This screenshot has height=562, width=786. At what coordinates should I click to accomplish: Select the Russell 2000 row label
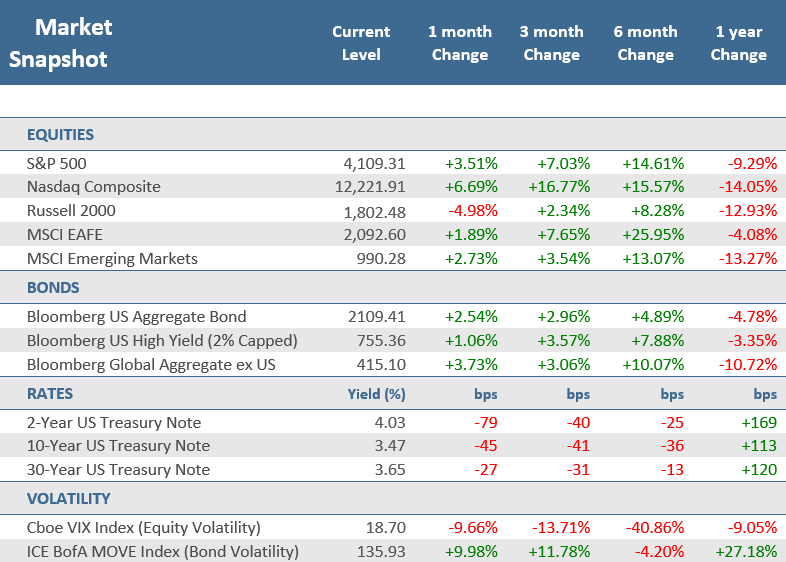click(71, 211)
